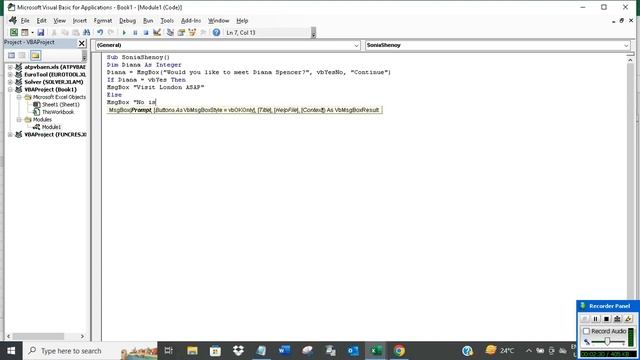Viewport: 640px width, 360px height.
Task: Expand EuroTool project node
Action: point(10,74)
